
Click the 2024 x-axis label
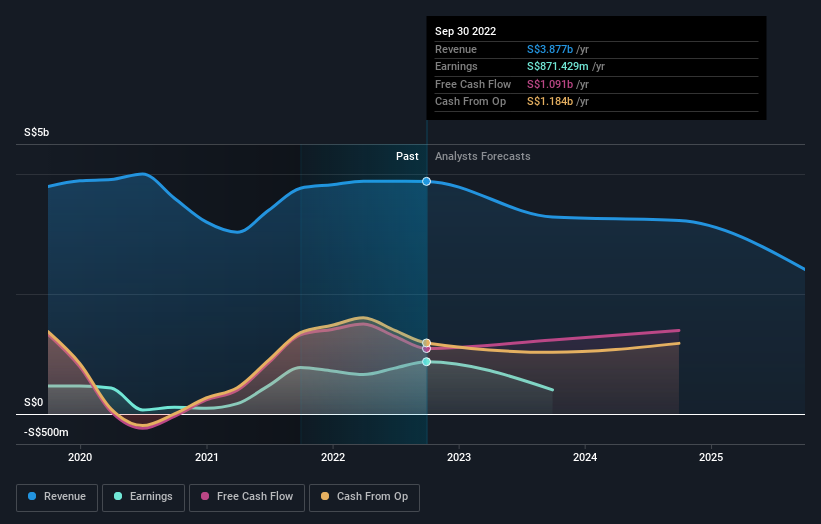coord(585,458)
